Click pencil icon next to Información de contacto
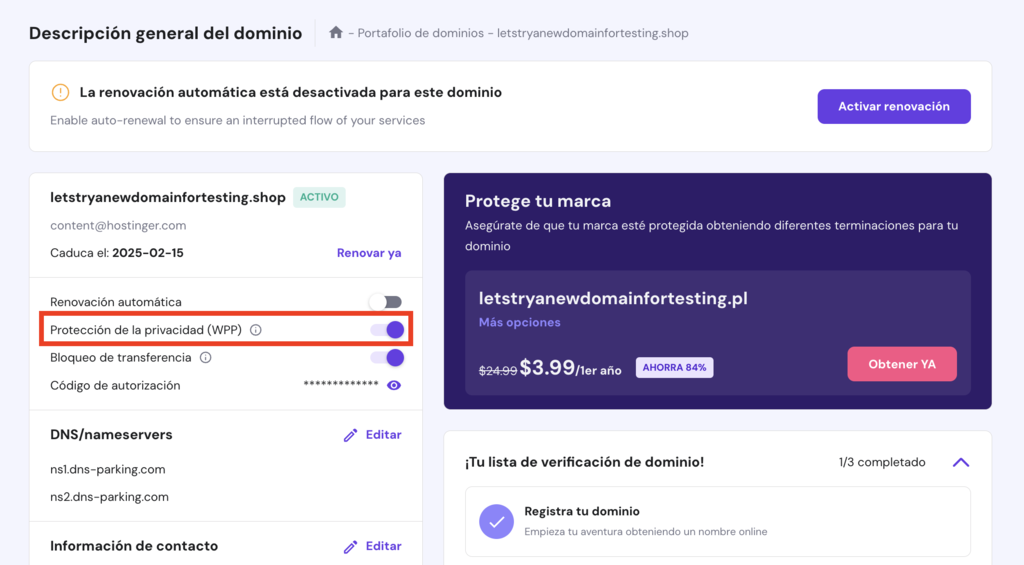This screenshot has width=1024, height=565. click(350, 546)
